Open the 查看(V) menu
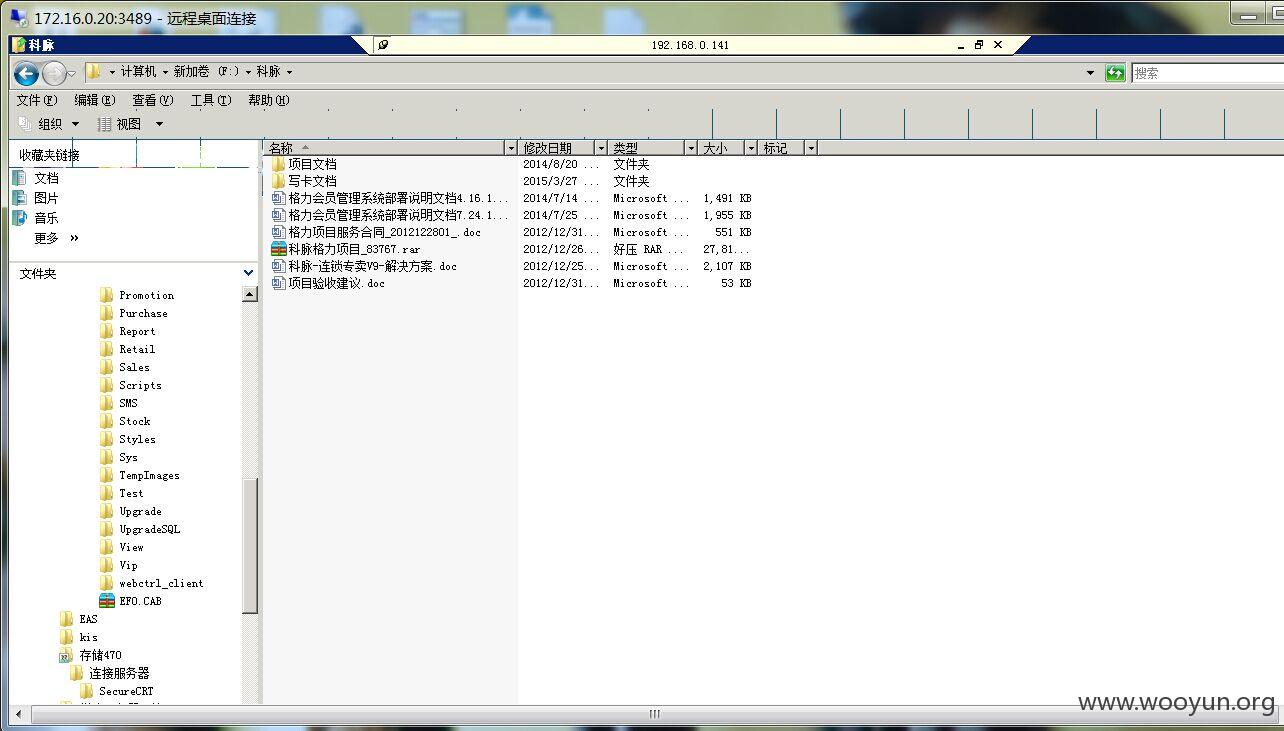Image resolution: width=1284 pixels, height=731 pixels. point(153,100)
